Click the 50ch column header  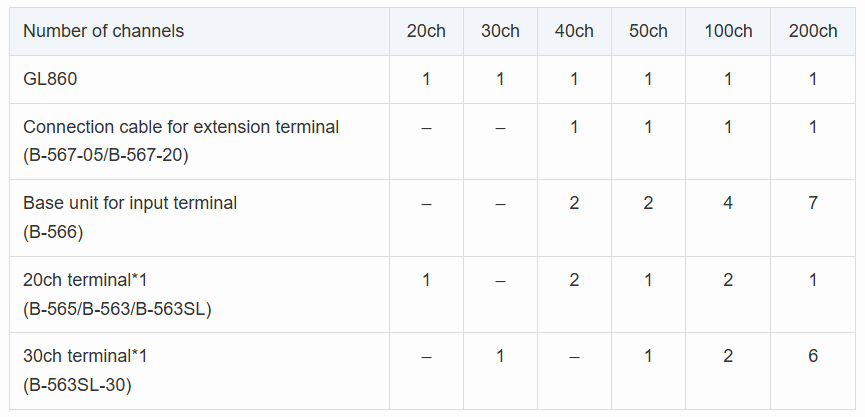pos(648,31)
